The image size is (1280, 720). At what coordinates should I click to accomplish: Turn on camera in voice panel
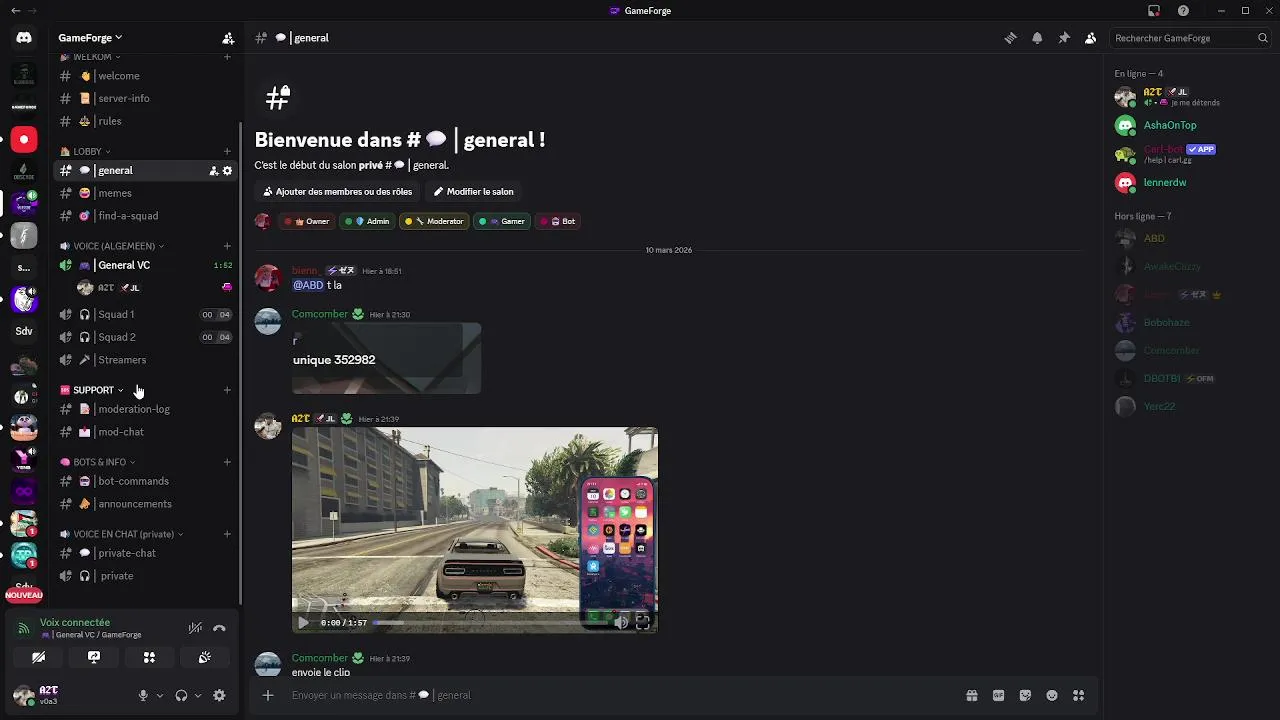pos(38,657)
